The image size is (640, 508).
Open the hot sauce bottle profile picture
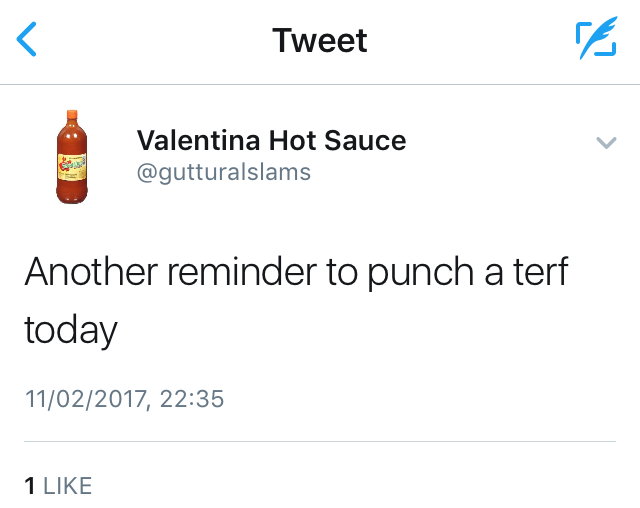point(71,157)
